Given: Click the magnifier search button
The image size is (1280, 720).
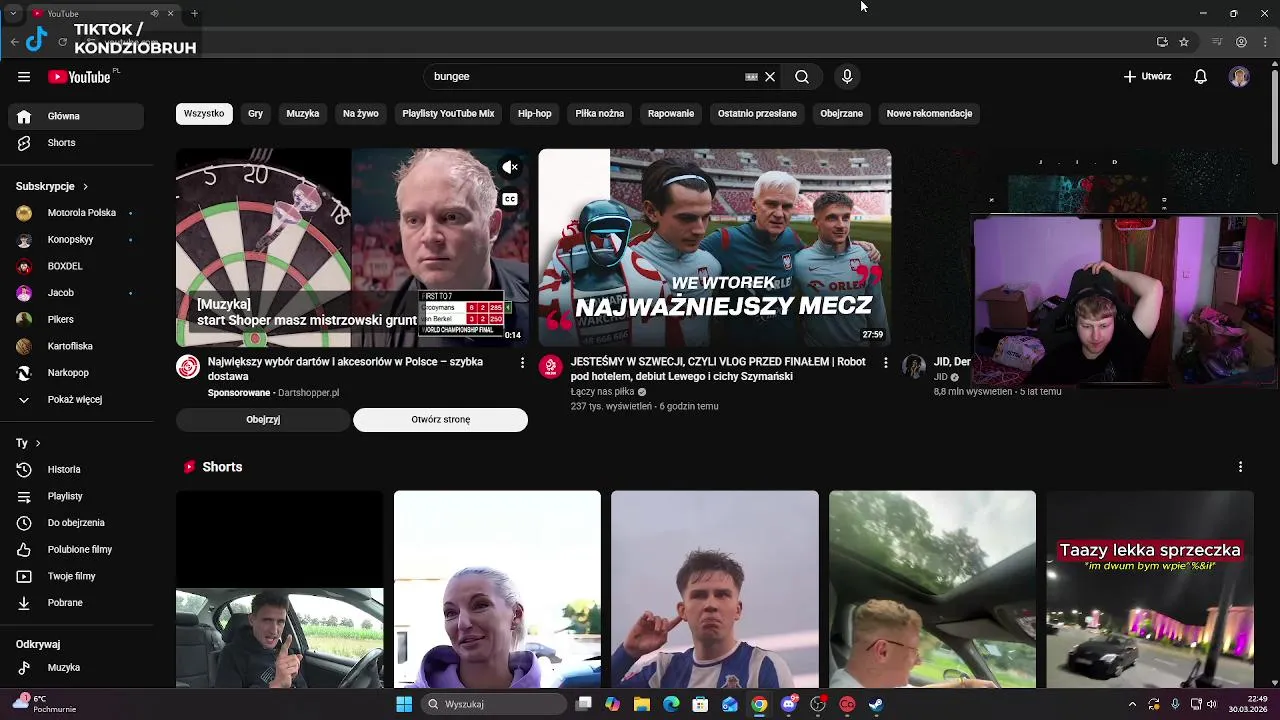Looking at the screenshot, I should [x=802, y=77].
